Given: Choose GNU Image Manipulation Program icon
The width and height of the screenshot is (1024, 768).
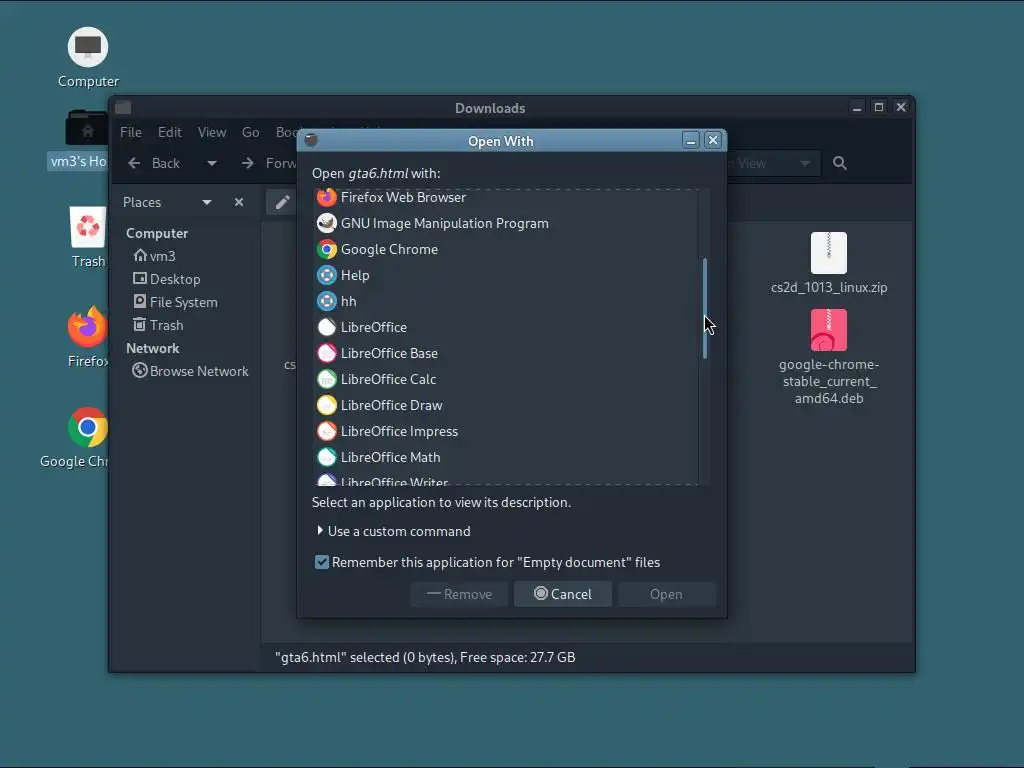Looking at the screenshot, I should pos(327,223).
